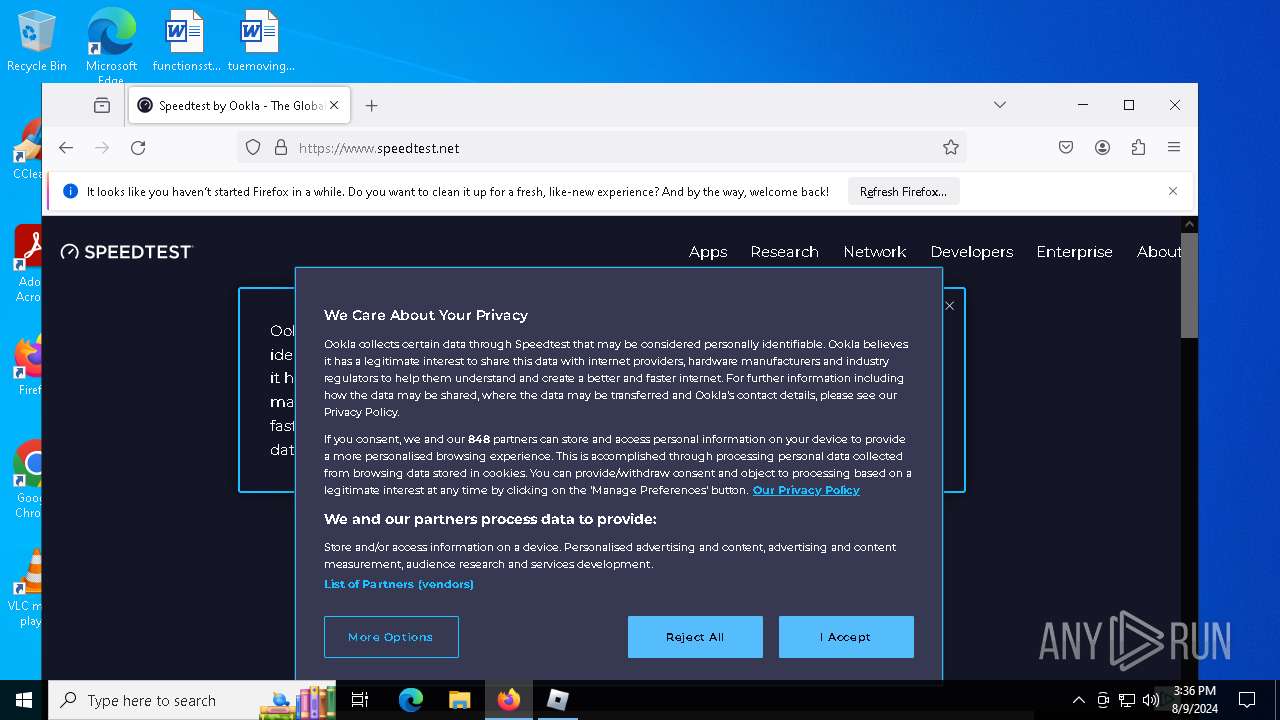Bookmark this page with the star icon

(951, 147)
